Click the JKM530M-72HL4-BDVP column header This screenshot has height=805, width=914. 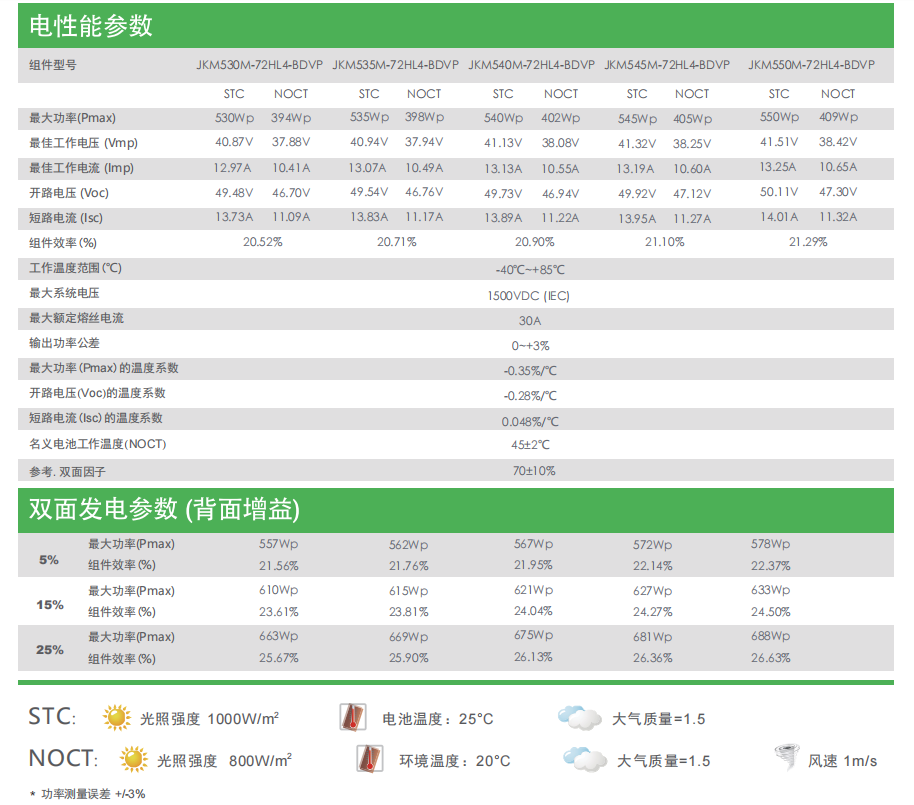pos(260,65)
